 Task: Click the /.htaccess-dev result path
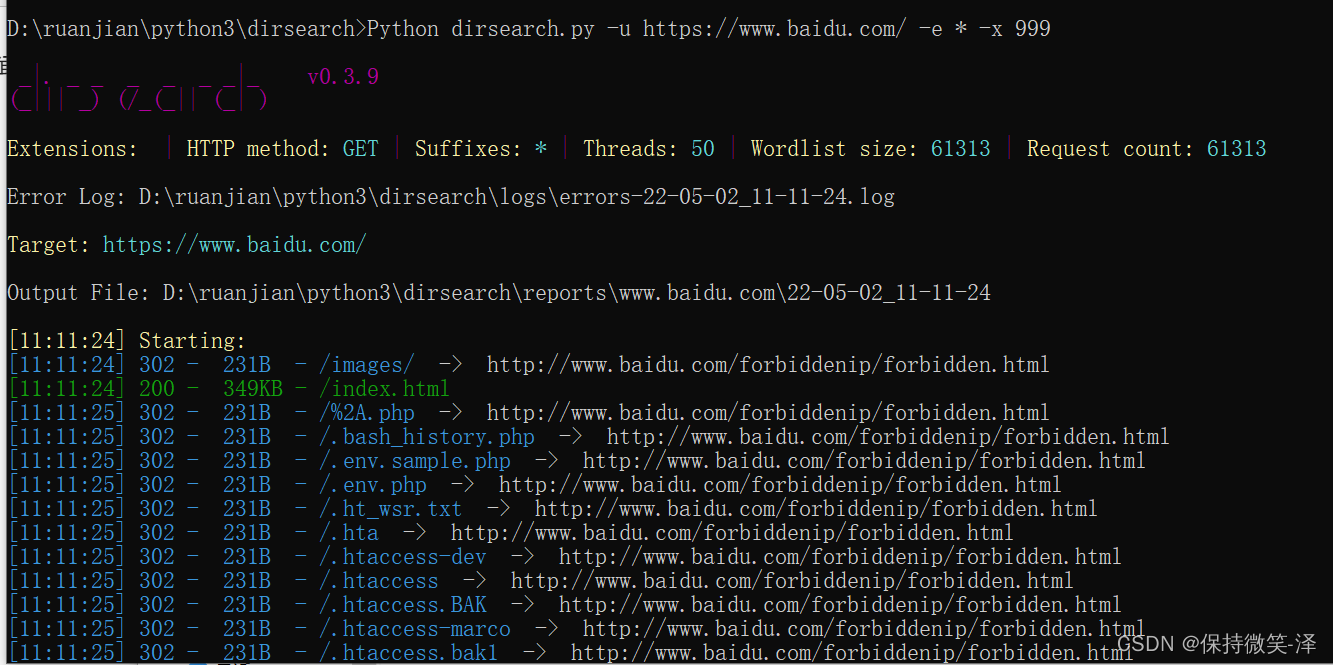(402, 557)
